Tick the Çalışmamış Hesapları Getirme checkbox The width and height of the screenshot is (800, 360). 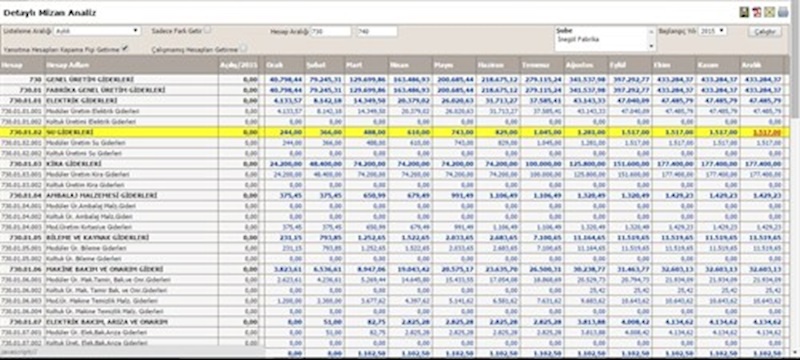(243, 48)
